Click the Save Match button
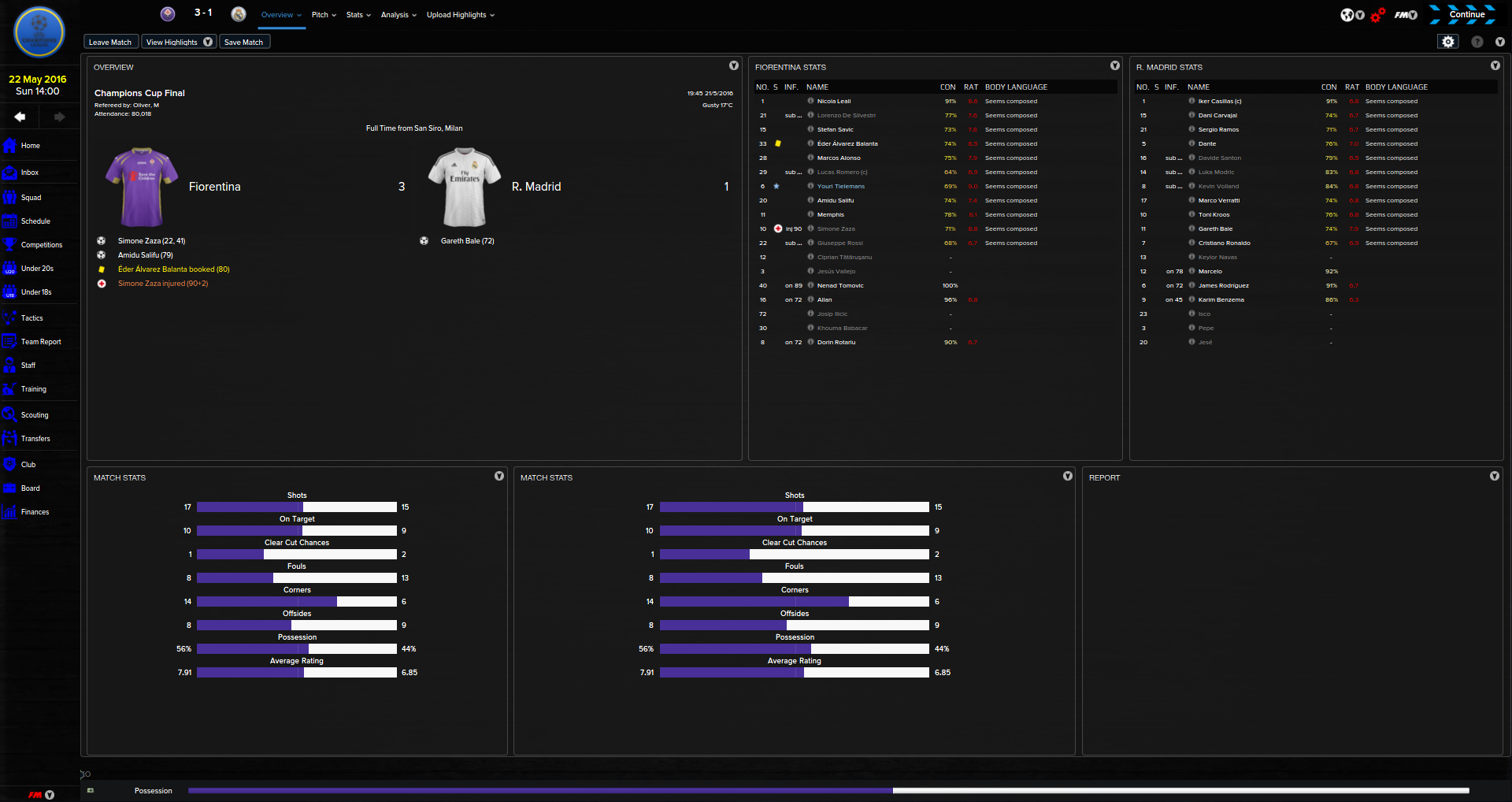 243,42
